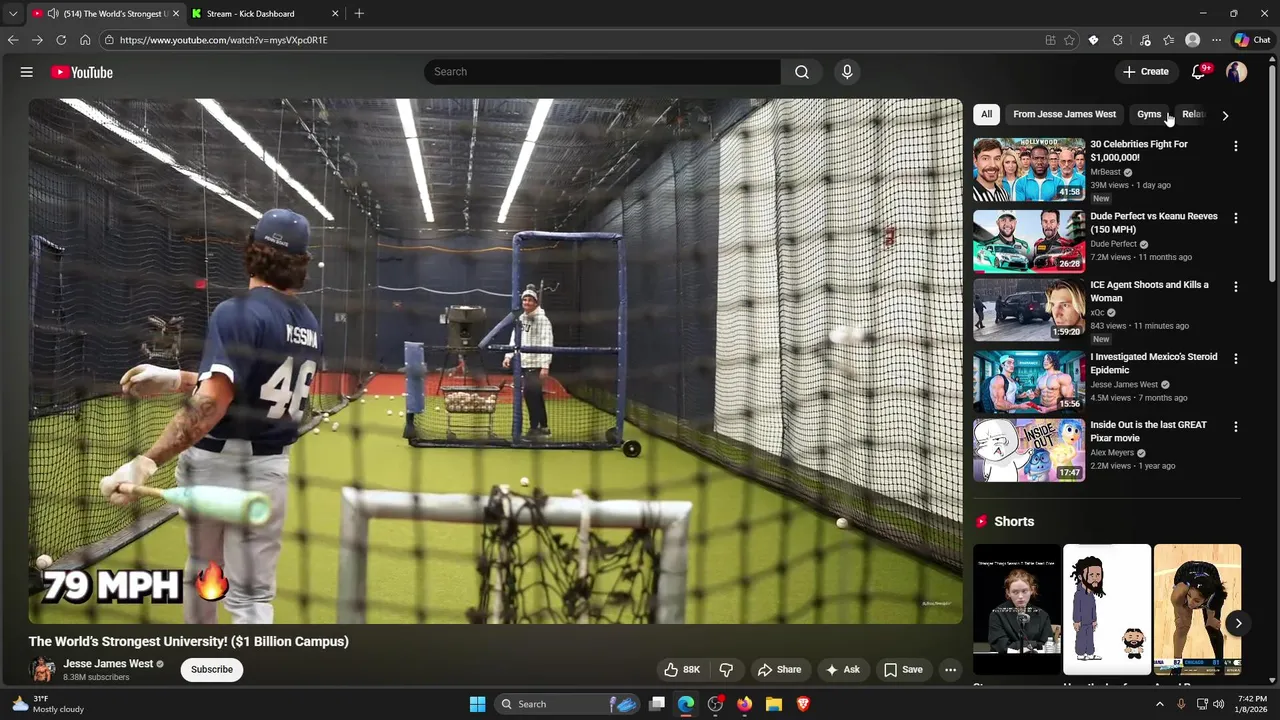Click the YouTube search magnifier button
Image resolution: width=1280 pixels, height=720 pixels.
[x=802, y=72]
